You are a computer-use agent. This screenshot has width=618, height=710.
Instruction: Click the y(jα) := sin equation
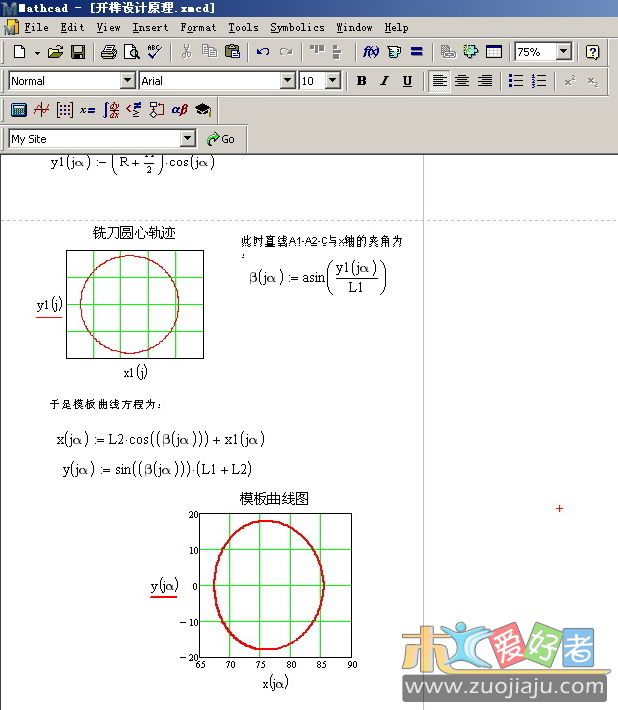[157, 469]
